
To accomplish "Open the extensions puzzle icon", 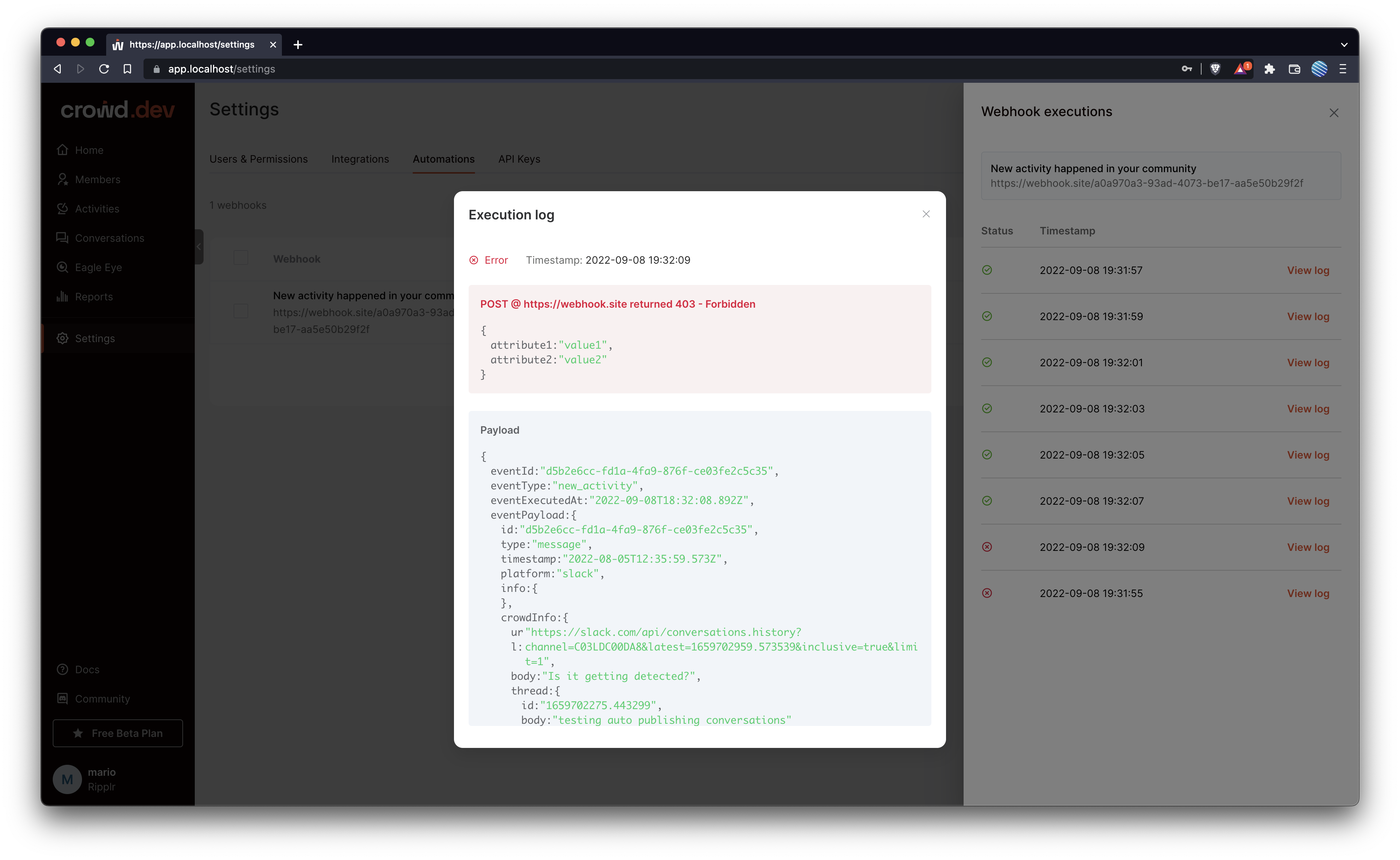I will pyautogui.click(x=1269, y=69).
